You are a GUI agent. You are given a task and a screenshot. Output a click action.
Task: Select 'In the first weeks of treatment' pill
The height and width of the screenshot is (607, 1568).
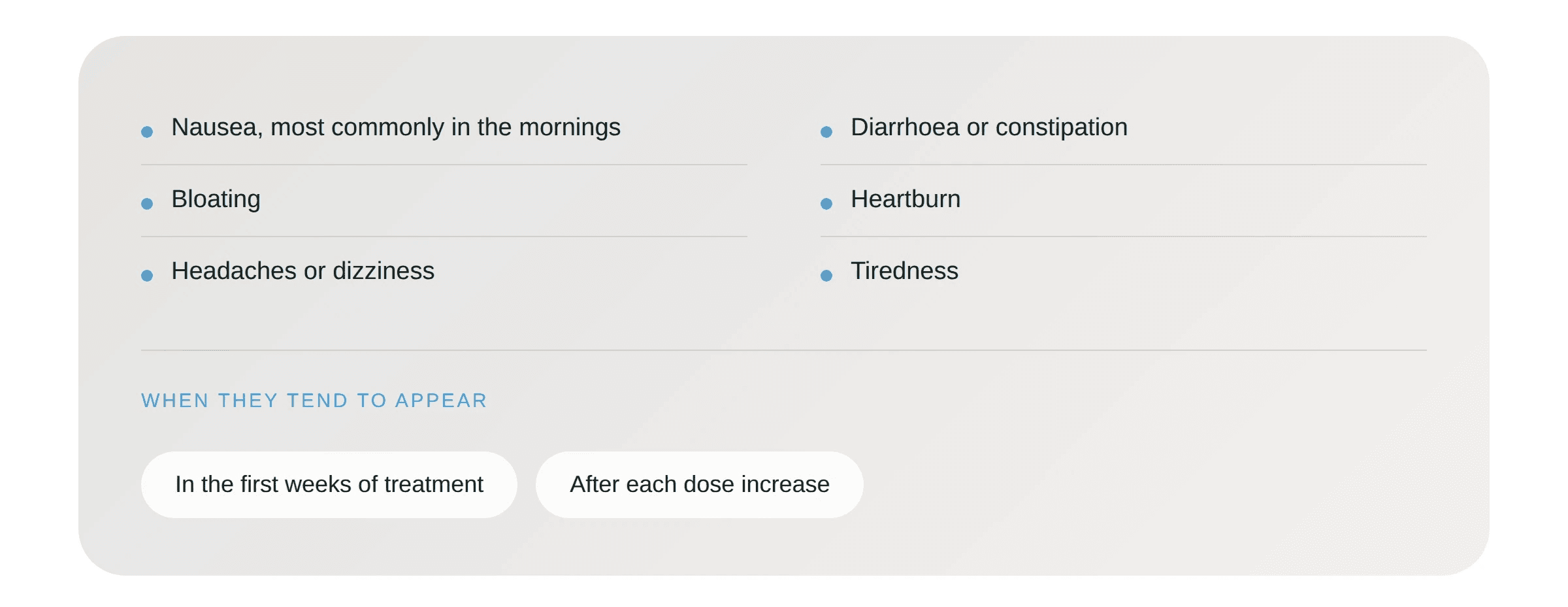pyautogui.click(x=329, y=485)
